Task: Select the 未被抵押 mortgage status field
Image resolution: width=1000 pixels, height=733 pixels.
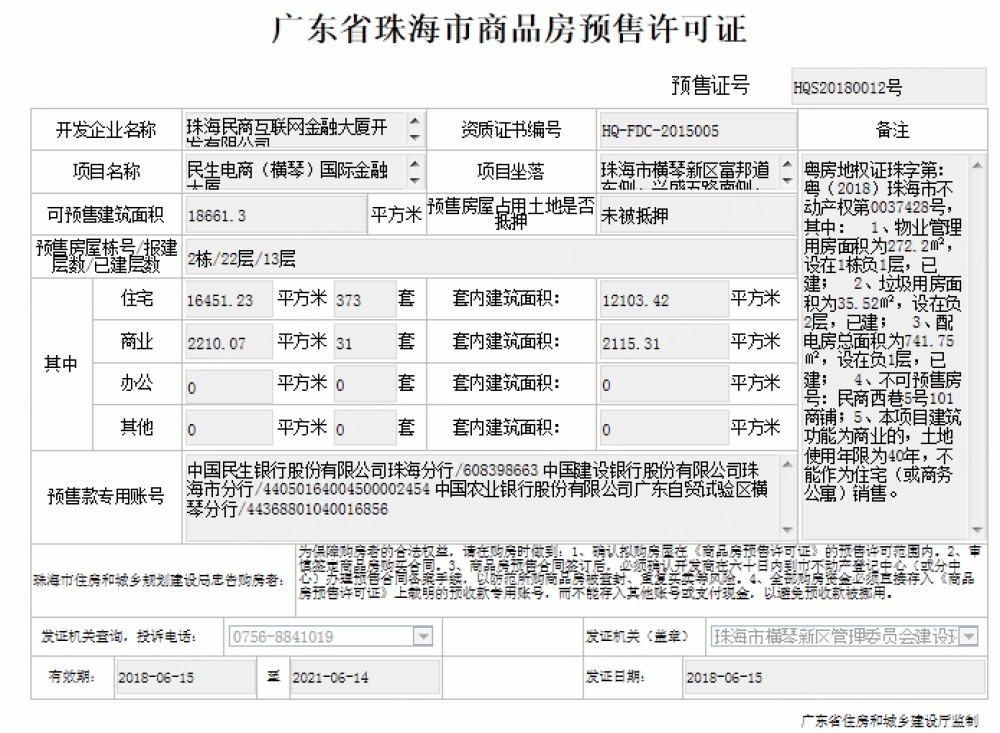Action: [x=698, y=216]
